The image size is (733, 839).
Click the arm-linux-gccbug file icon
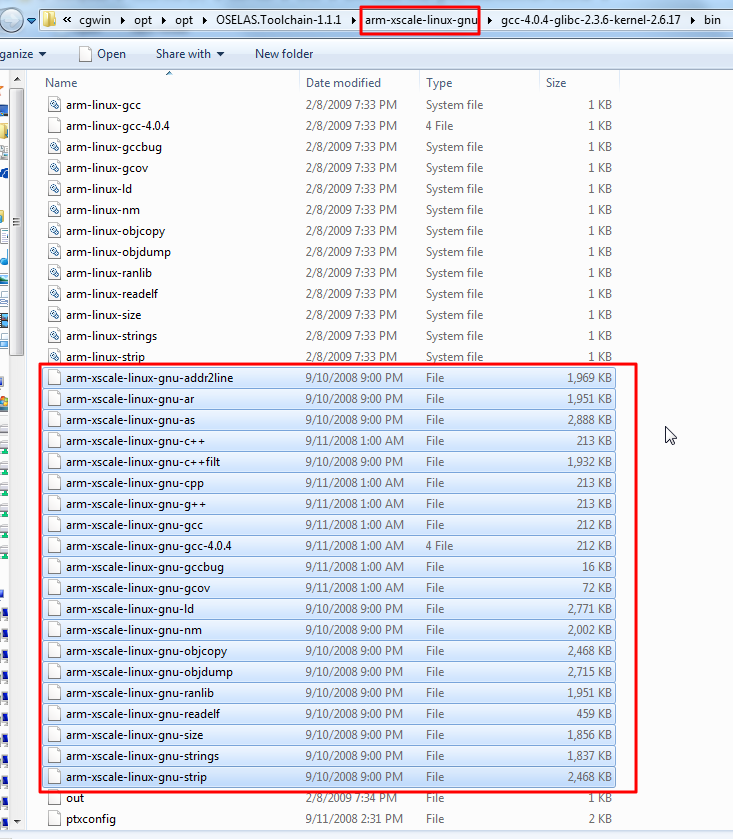pos(54,147)
